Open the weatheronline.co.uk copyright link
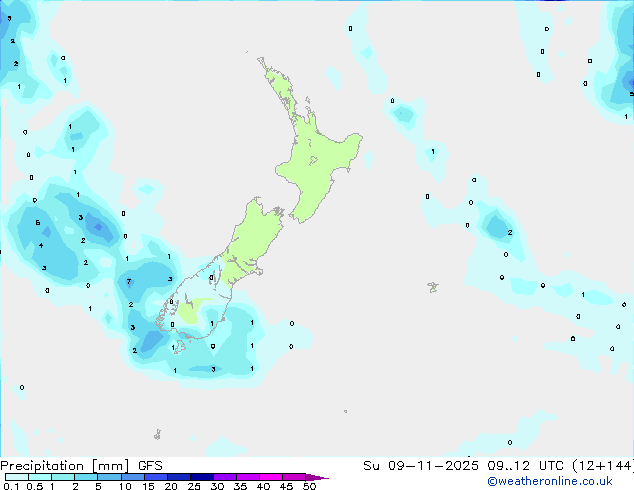The height and width of the screenshot is (490, 634). pyautogui.click(x=549, y=481)
